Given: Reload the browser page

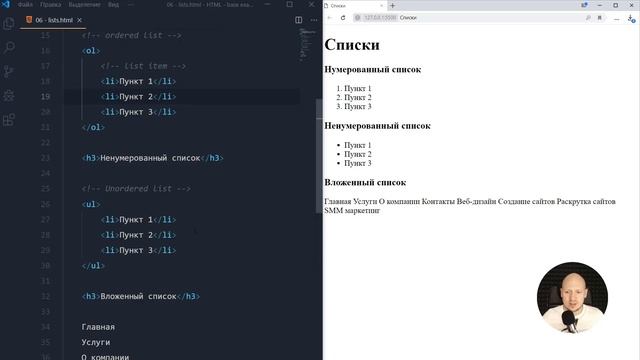Looking at the screenshot, I should tap(343, 18).
